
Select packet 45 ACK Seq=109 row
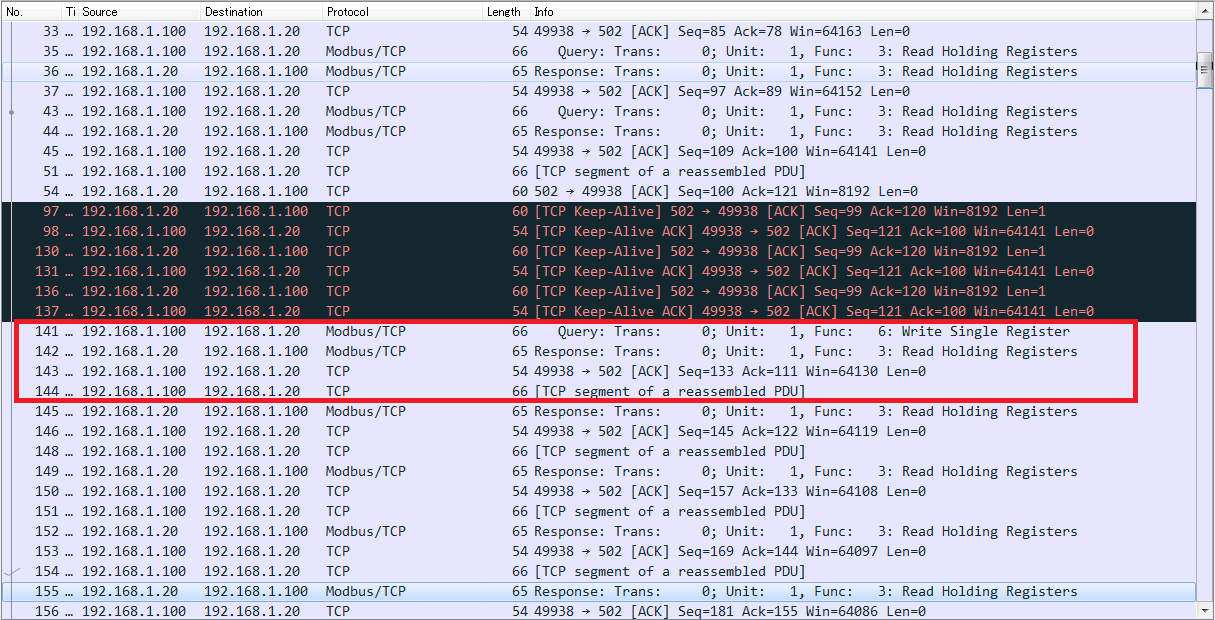point(598,151)
